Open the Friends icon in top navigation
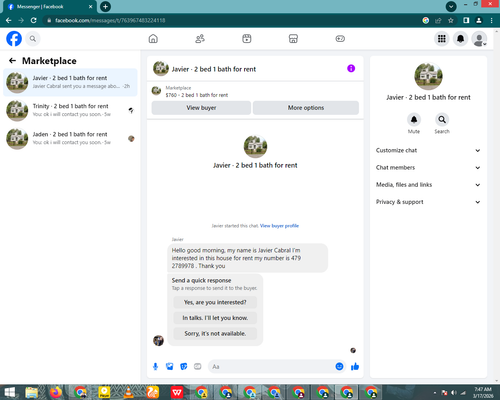This screenshot has width=500, height=400. [200, 39]
